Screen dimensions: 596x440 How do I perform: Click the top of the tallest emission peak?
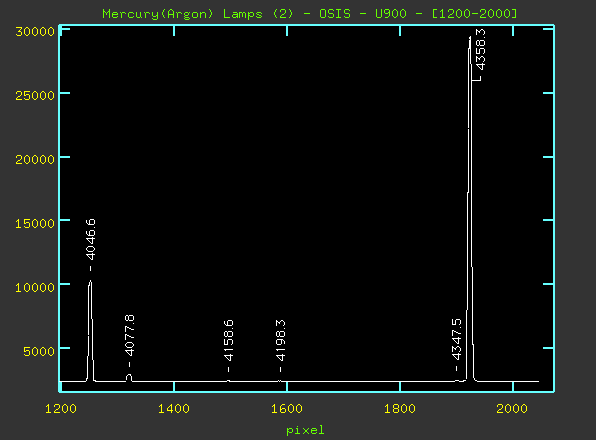tap(470, 38)
